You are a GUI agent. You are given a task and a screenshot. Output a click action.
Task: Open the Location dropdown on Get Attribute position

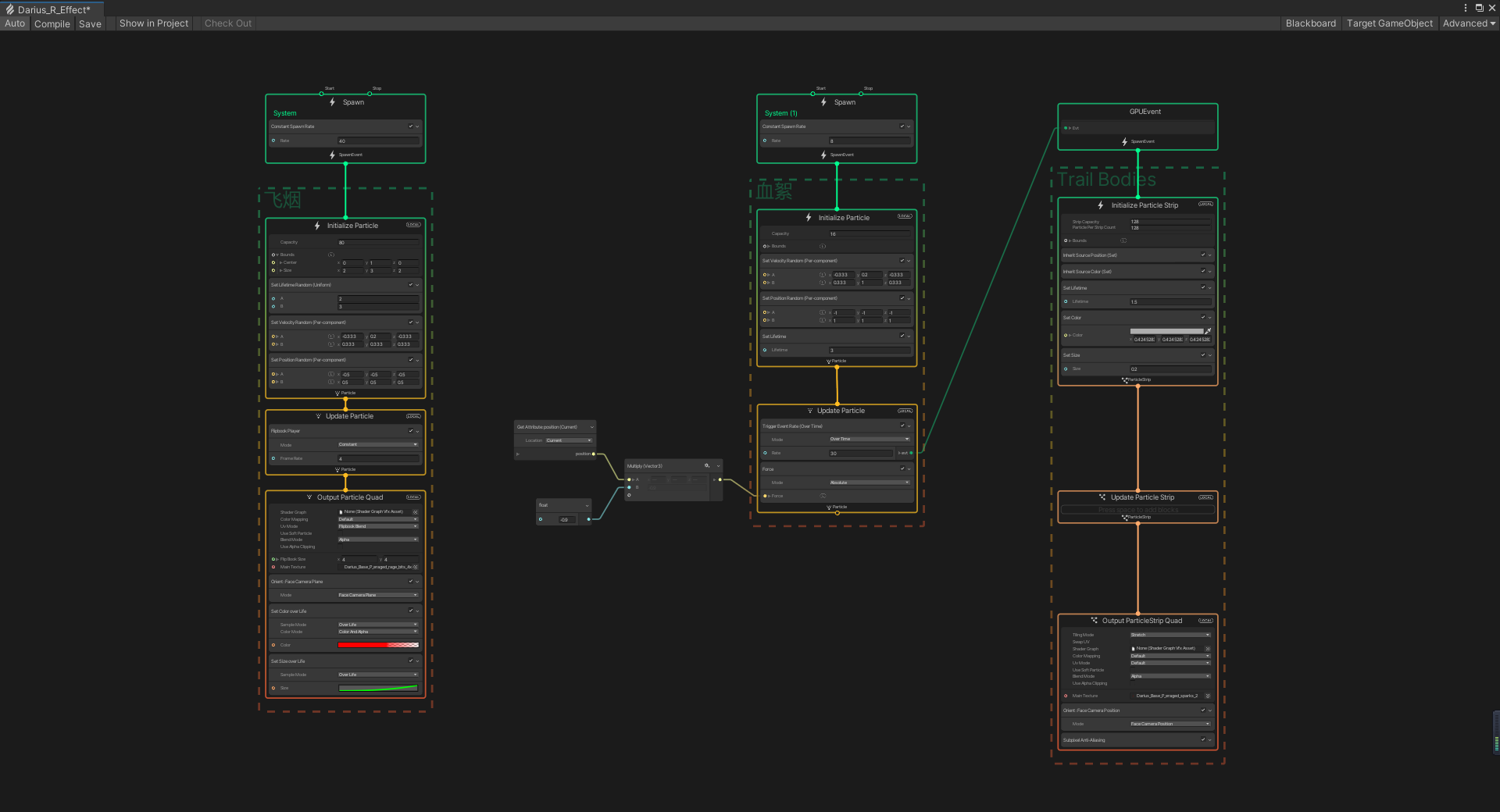568,440
